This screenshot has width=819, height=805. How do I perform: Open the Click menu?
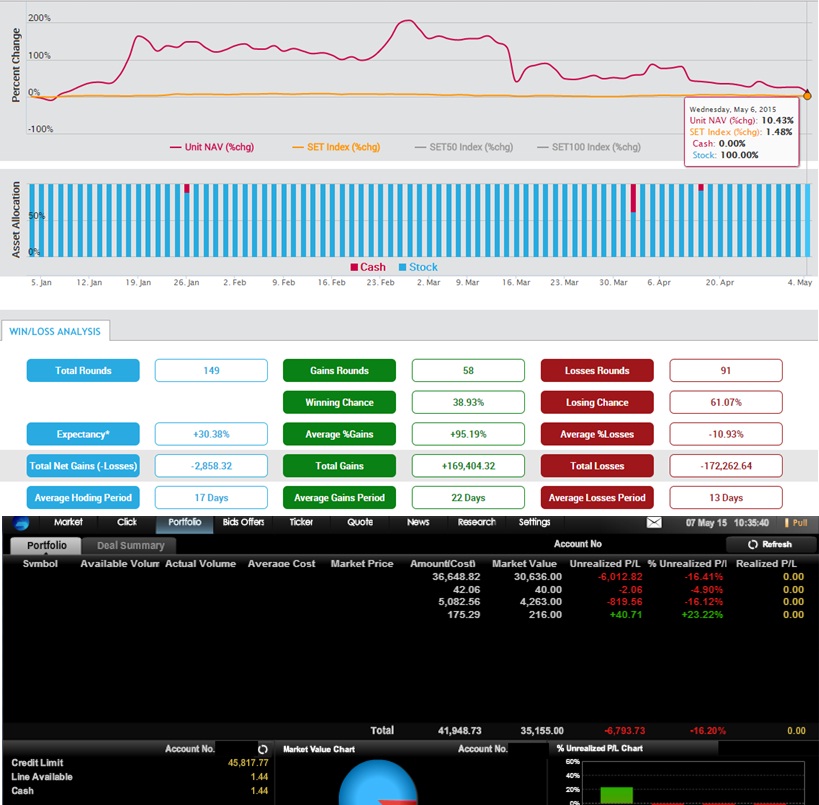(127, 522)
